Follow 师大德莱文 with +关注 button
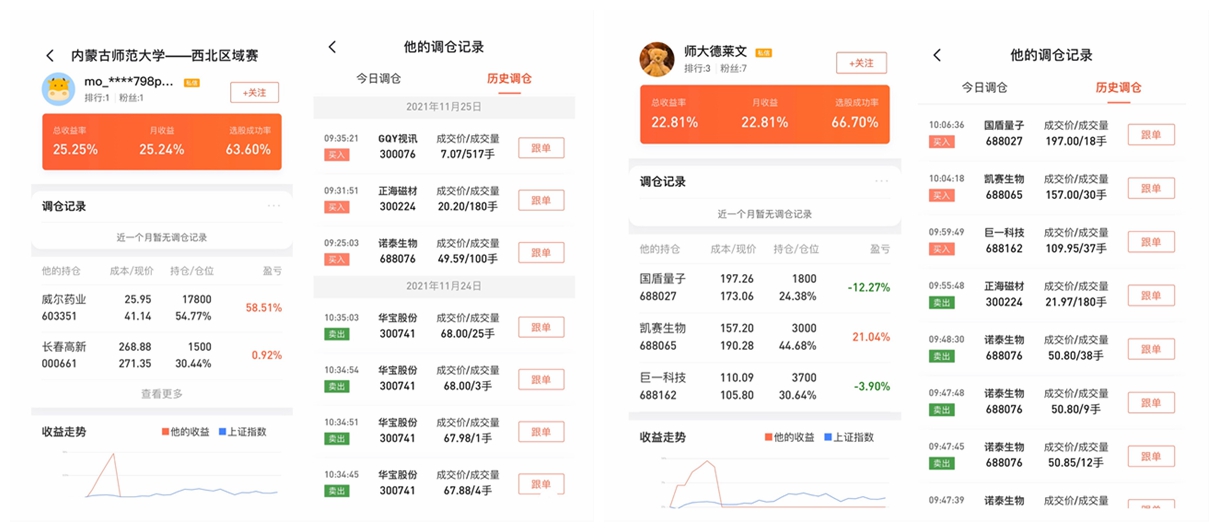This screenshot has height=532, width=1219. pos(861,63)
